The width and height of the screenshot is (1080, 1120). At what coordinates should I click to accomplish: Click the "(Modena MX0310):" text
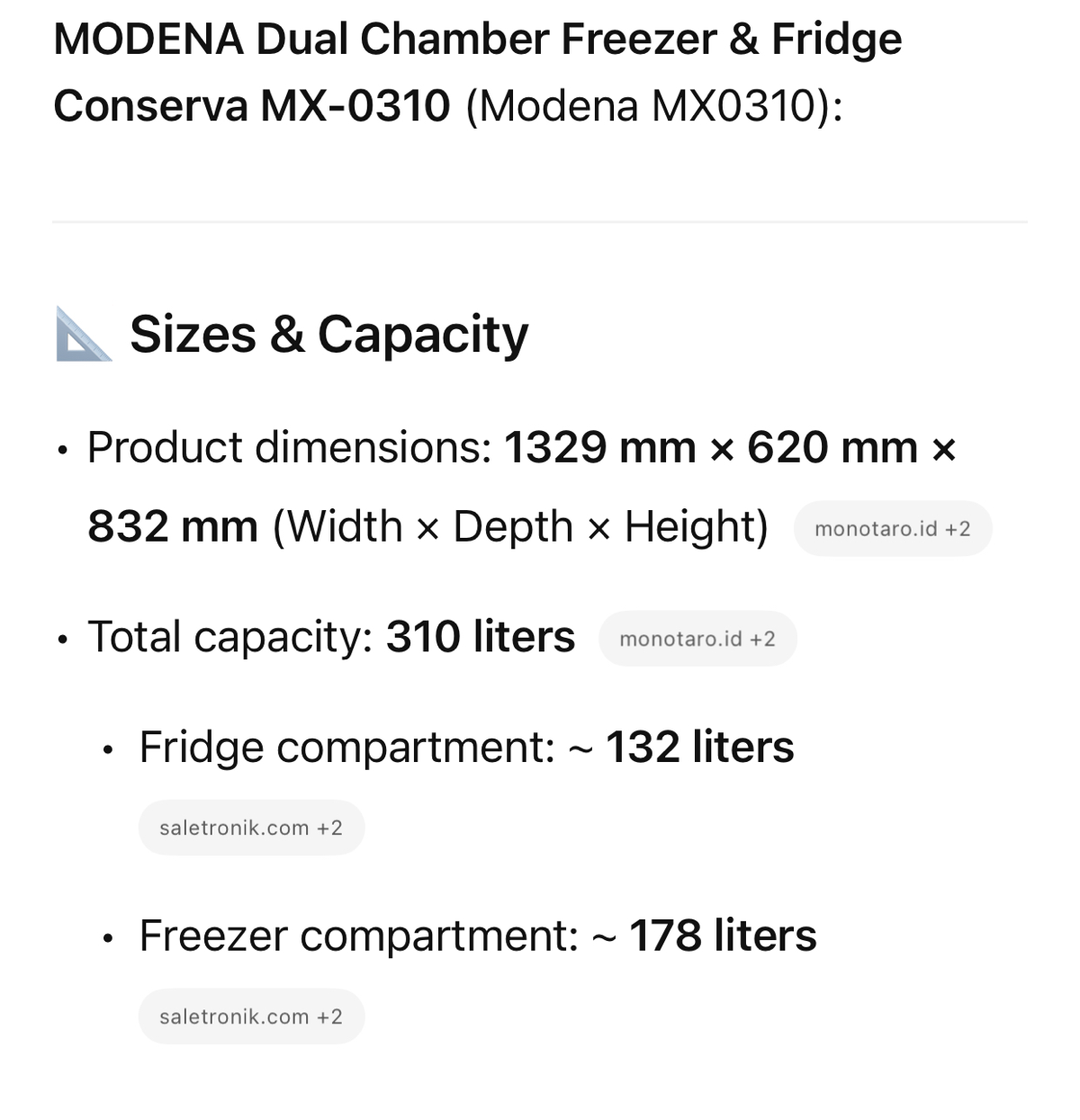(x=653, y=106)
